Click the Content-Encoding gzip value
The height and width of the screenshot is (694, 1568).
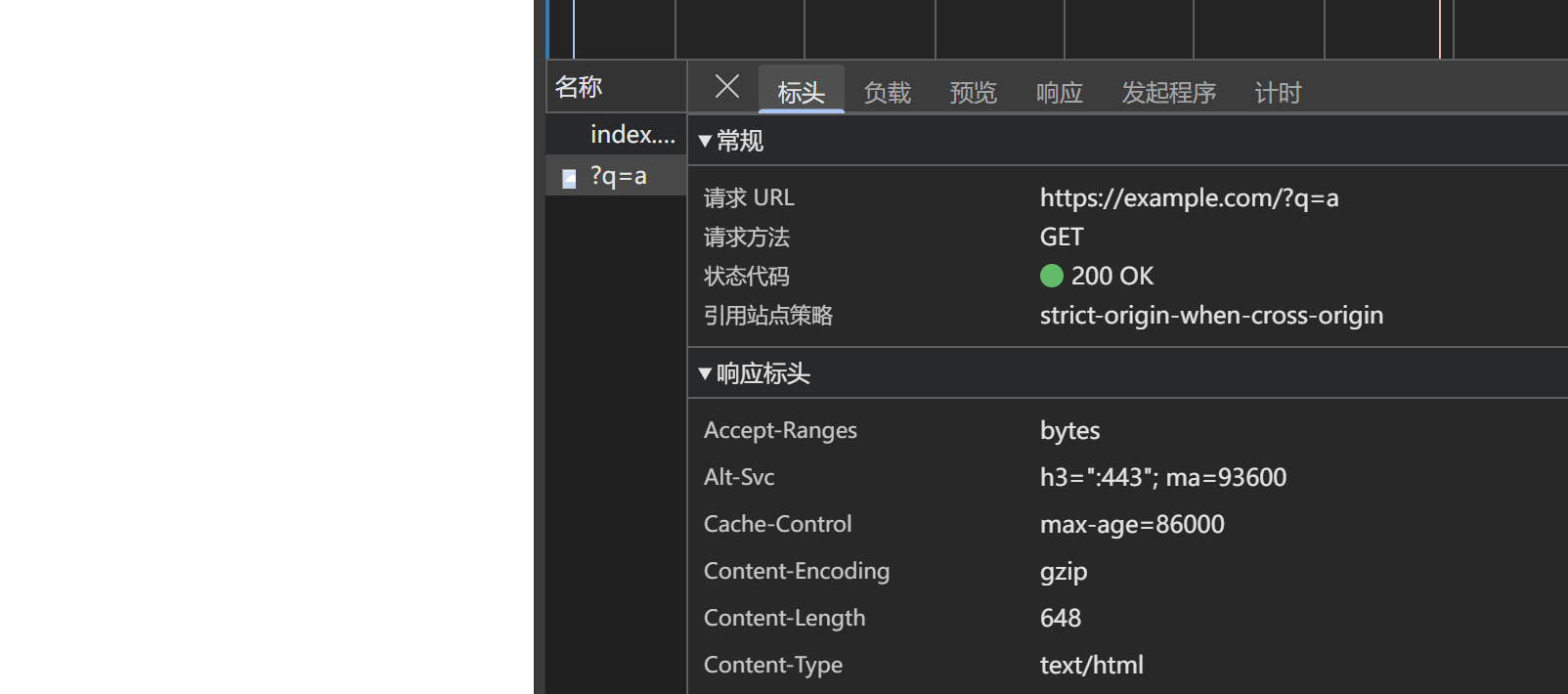(x=1064, y=572)
